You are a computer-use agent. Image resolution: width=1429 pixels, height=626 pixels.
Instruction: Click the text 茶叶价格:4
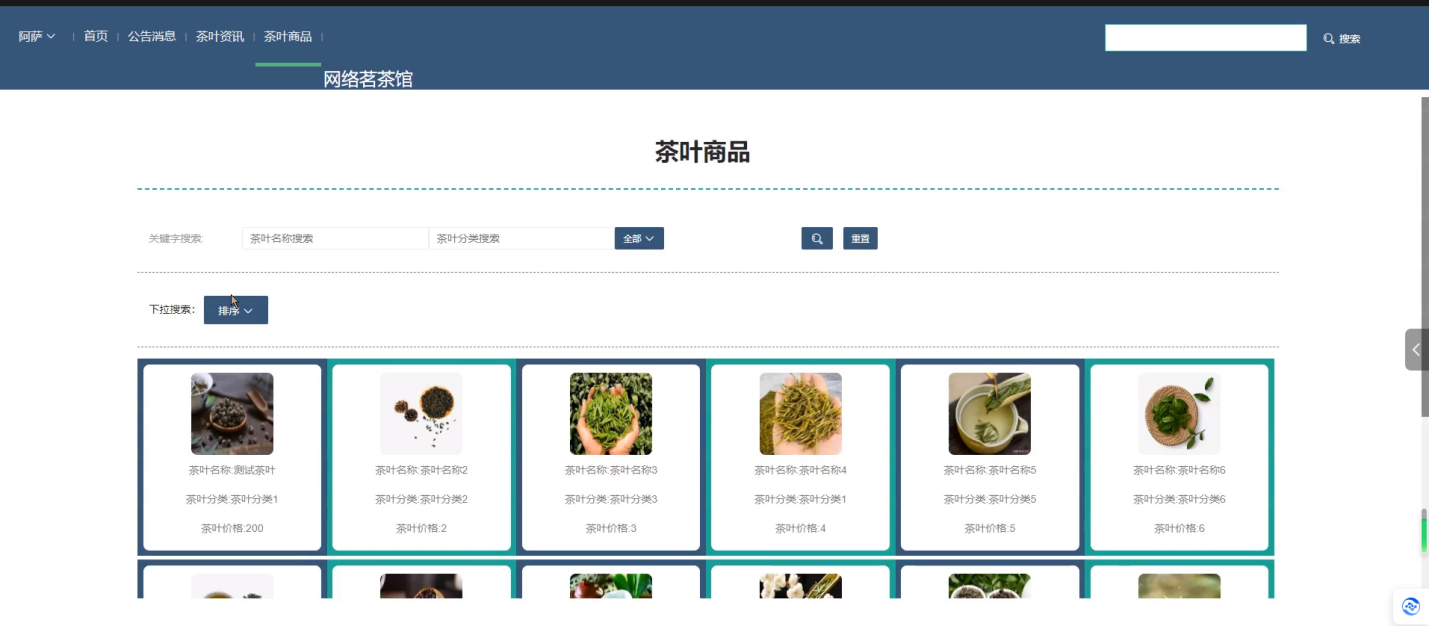[x=800, y=528]
